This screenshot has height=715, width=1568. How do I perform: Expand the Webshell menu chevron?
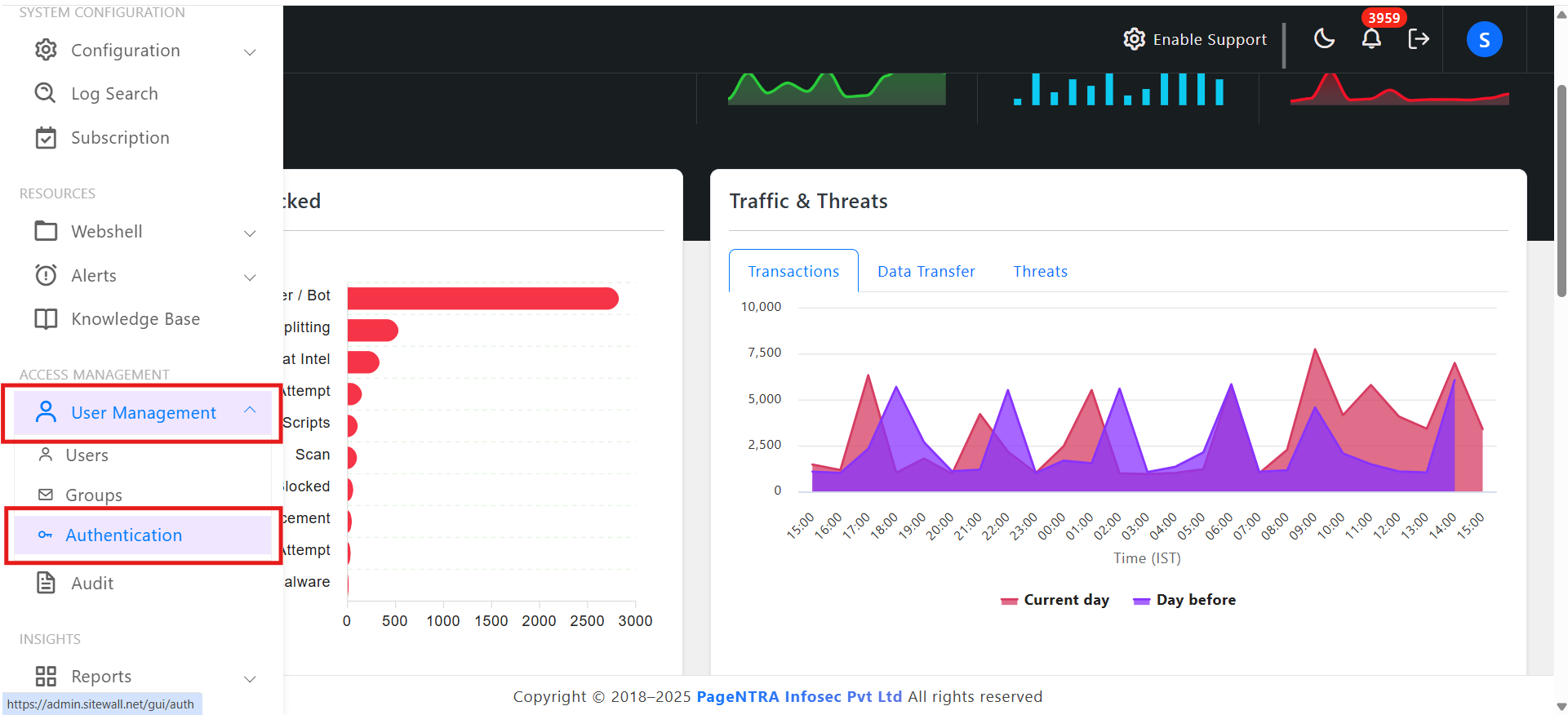pos(251,233)
